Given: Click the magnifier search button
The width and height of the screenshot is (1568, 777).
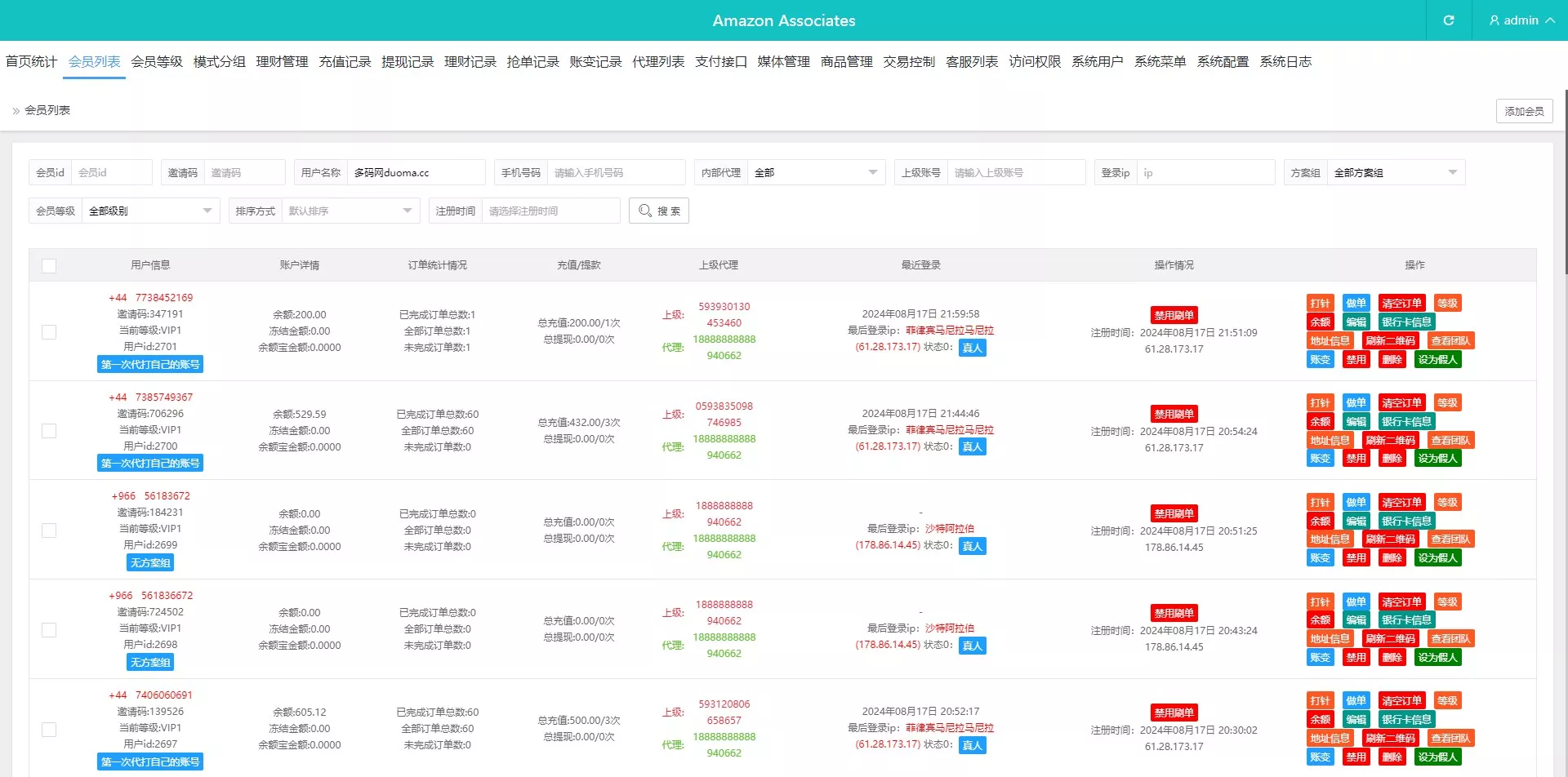Looking at the screenshot, I should point(659,211).
